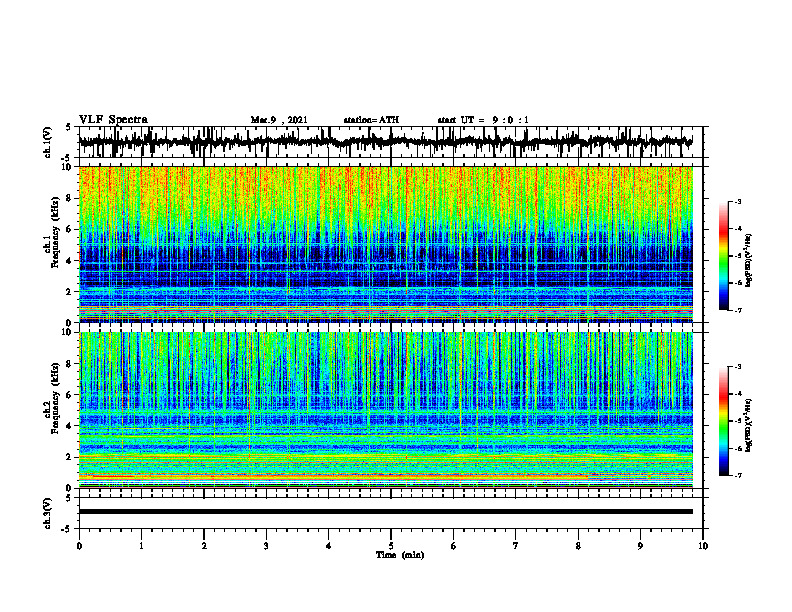Click the "2" tick on the time axis
Image resolution: width=792 pixels, height=612 pixels.
[204, 546]
